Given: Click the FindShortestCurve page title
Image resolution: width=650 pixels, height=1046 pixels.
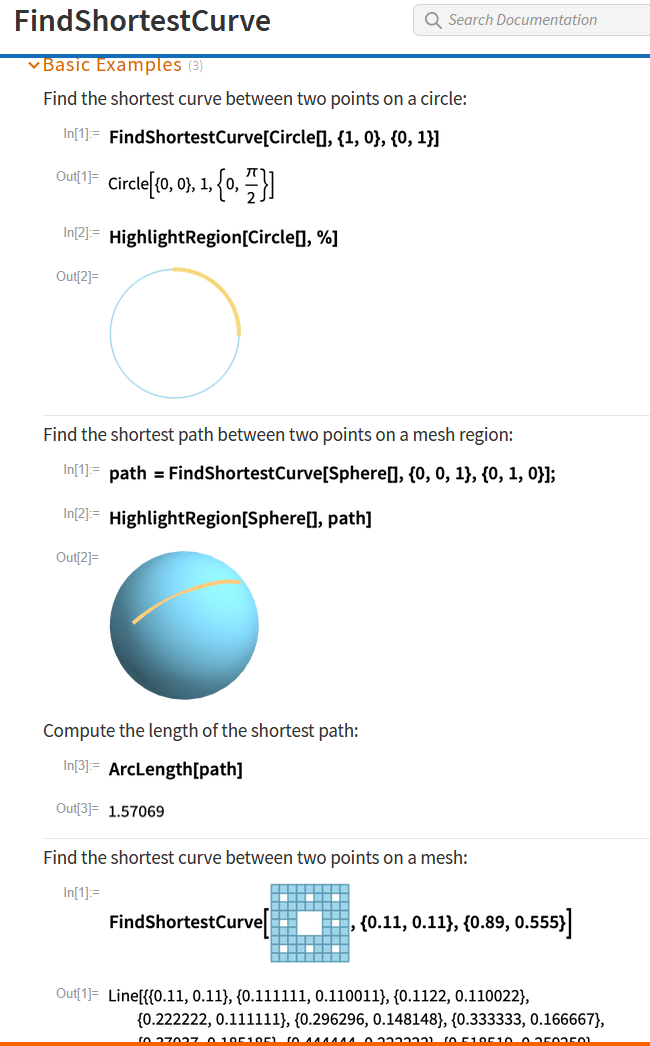Looking at the screenshot, I should coord(142,21).
